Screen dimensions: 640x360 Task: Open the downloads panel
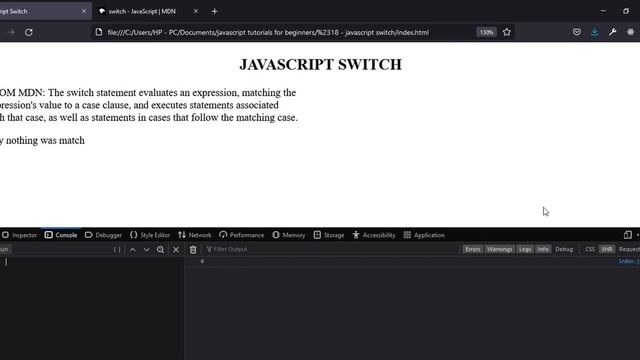pos(595,32)
